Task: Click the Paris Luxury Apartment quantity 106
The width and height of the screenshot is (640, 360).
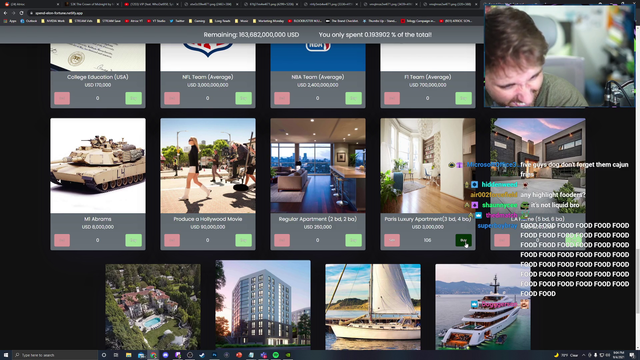Action: [x=427, y=240]
